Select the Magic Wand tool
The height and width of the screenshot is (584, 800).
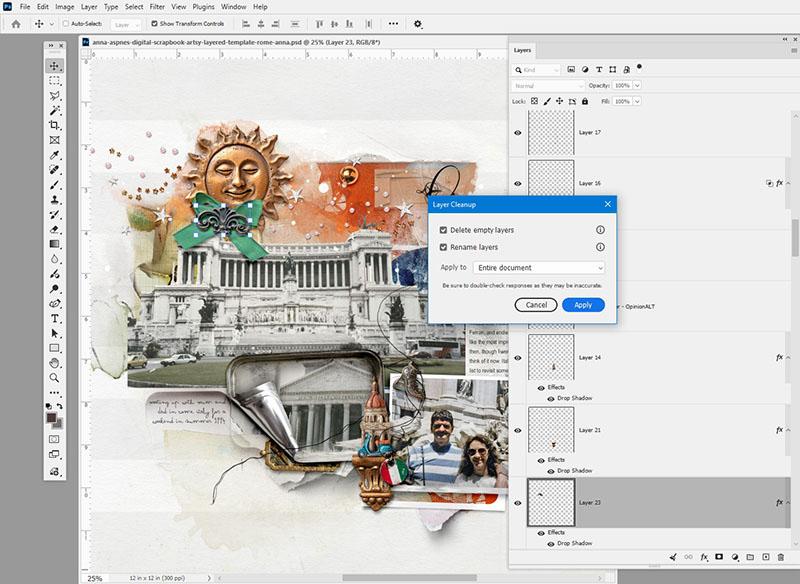54,110
